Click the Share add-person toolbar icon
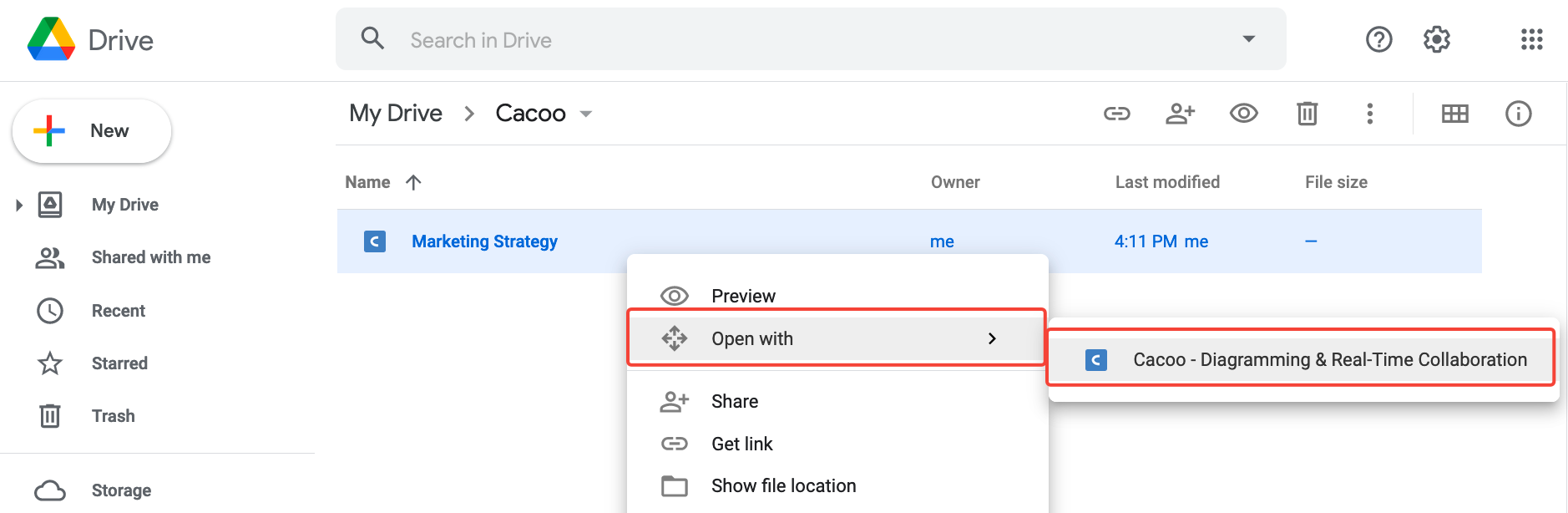The width and height of the screenshot is (1568, 513). coord(1180,114)
